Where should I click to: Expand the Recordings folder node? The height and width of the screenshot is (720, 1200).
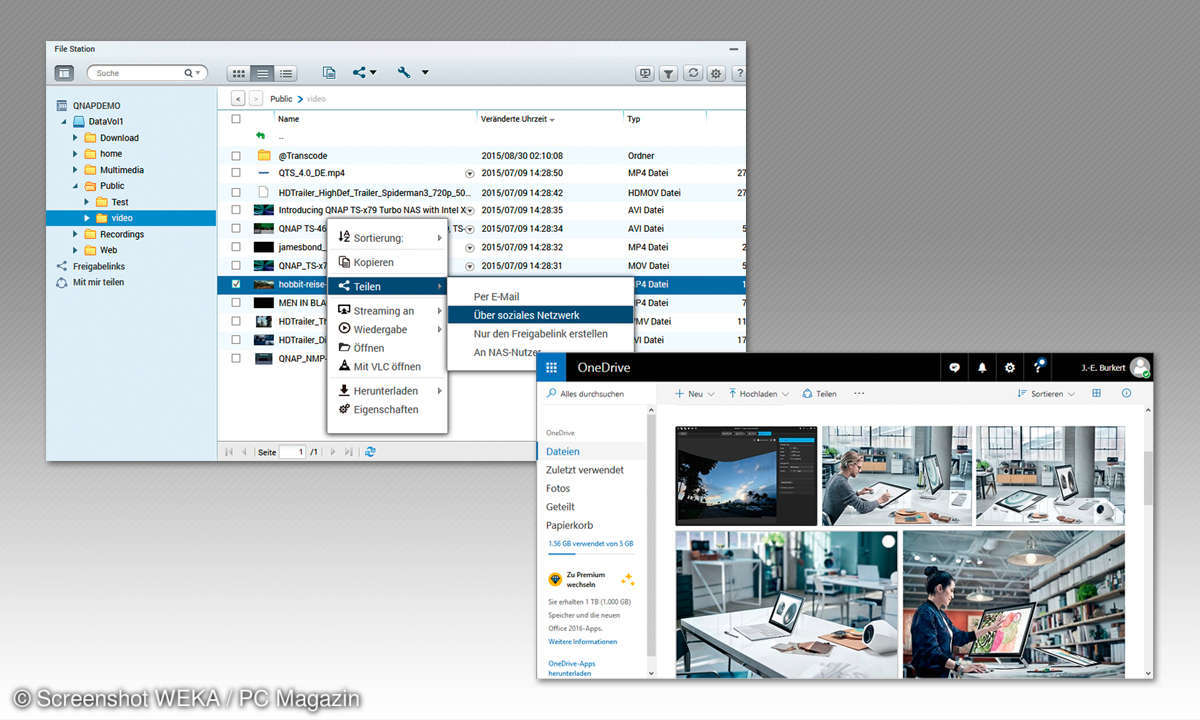click(75, 234)
